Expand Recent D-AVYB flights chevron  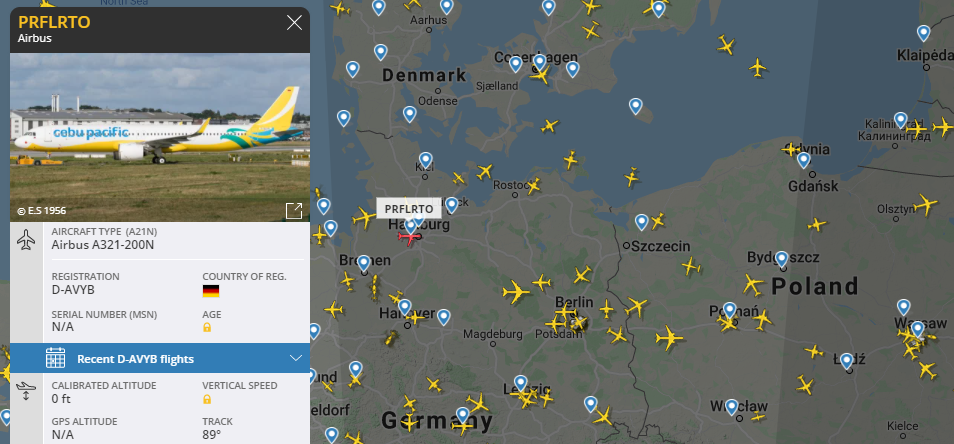(296, 358)
